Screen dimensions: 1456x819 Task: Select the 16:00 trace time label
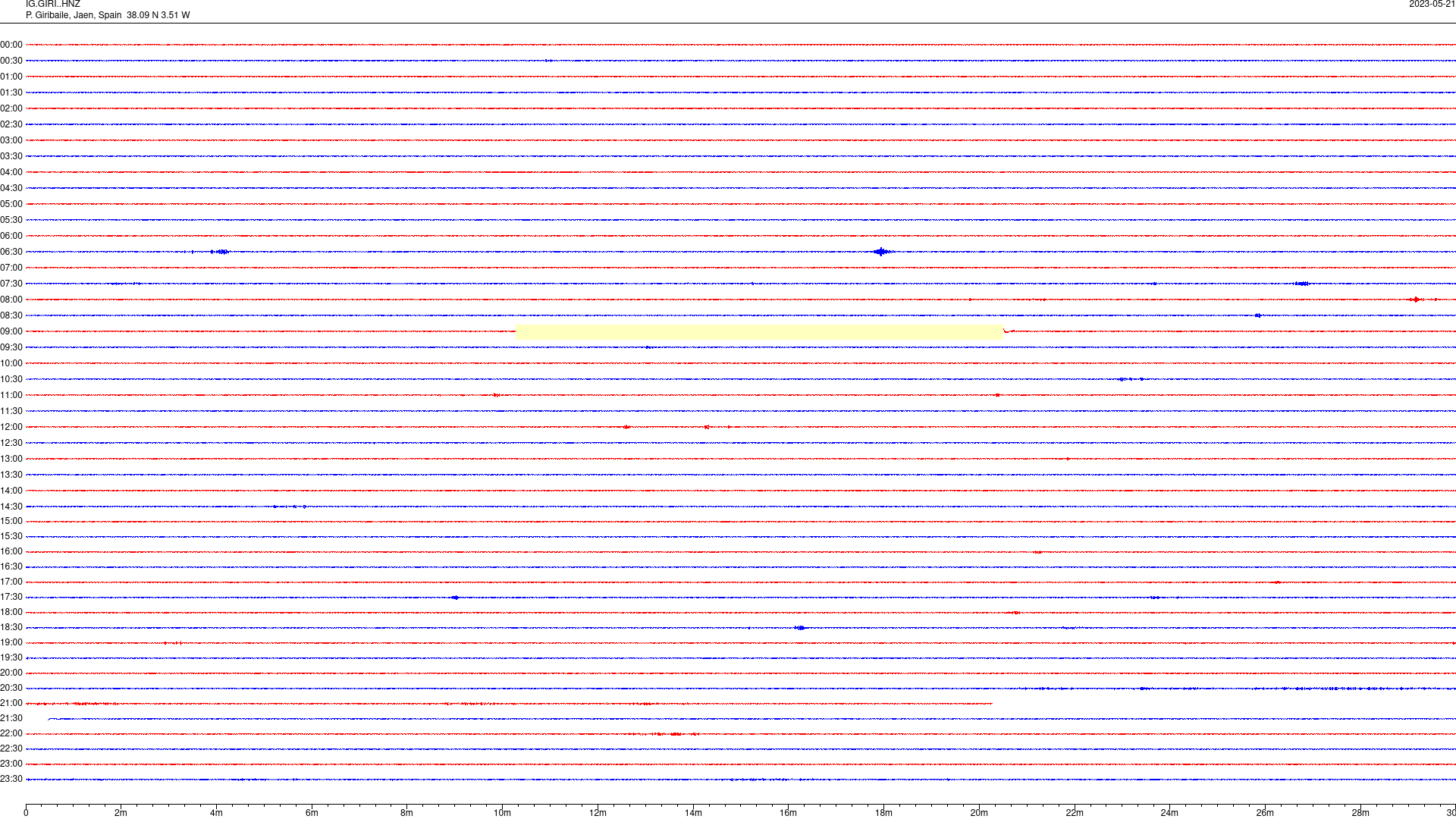(x=11, y=551)
